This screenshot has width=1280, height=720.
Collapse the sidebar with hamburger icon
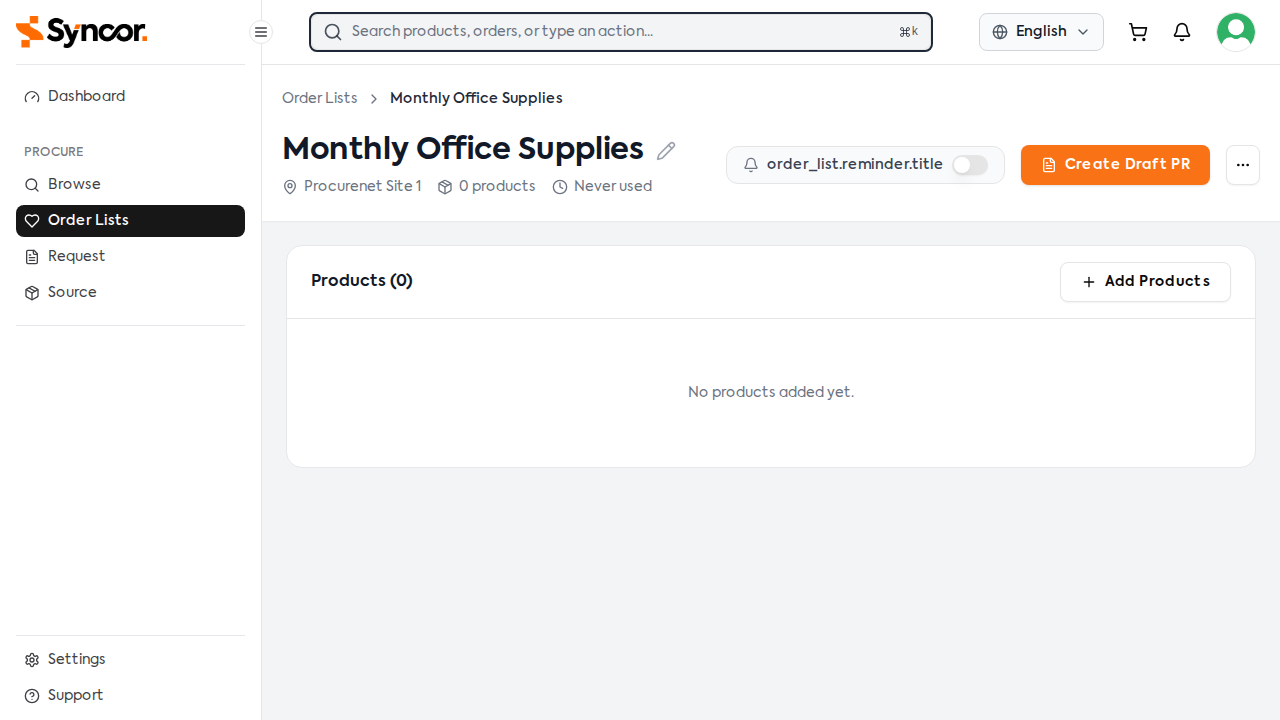pyautogui.click(x=261, y=32)
